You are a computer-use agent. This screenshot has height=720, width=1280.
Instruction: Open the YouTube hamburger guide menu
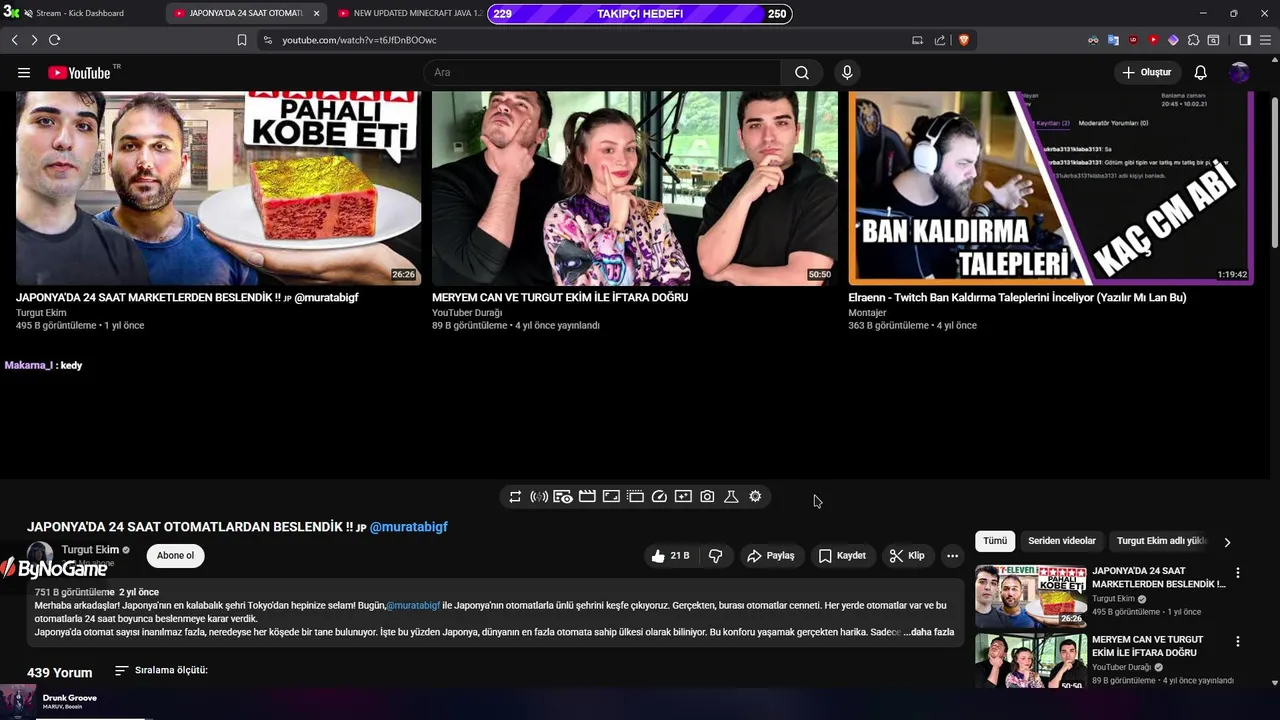tap(24, 72)
